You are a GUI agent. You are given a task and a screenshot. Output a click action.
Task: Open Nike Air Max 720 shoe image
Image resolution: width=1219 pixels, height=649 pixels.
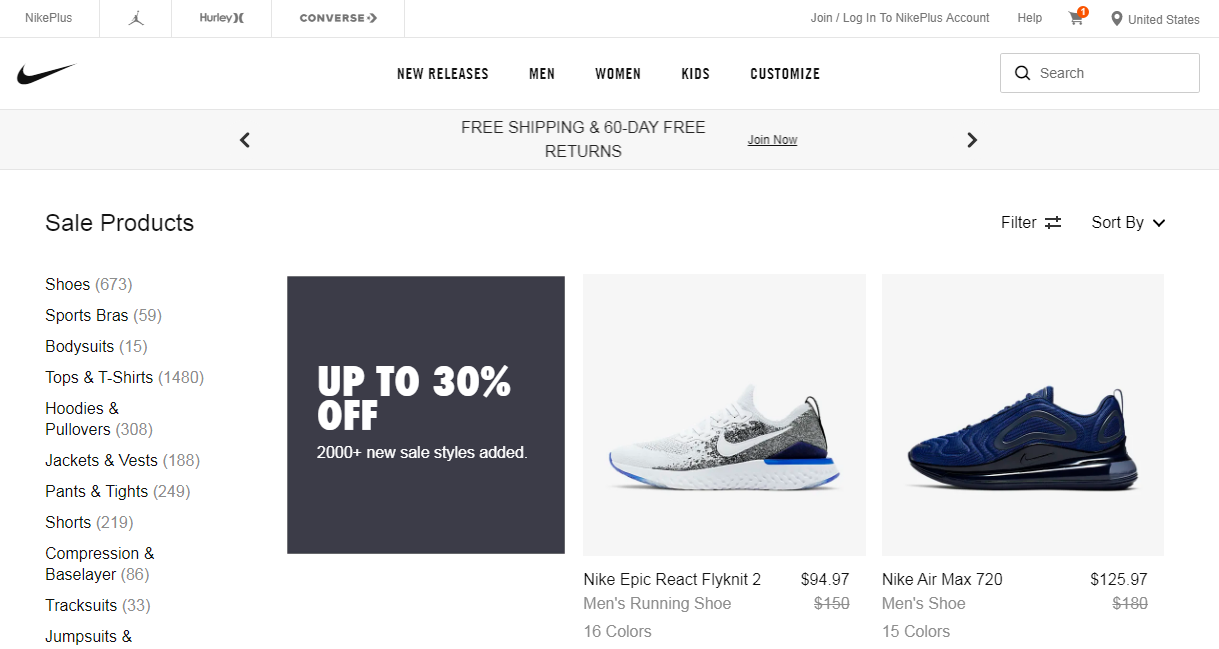click(1023, 415)
